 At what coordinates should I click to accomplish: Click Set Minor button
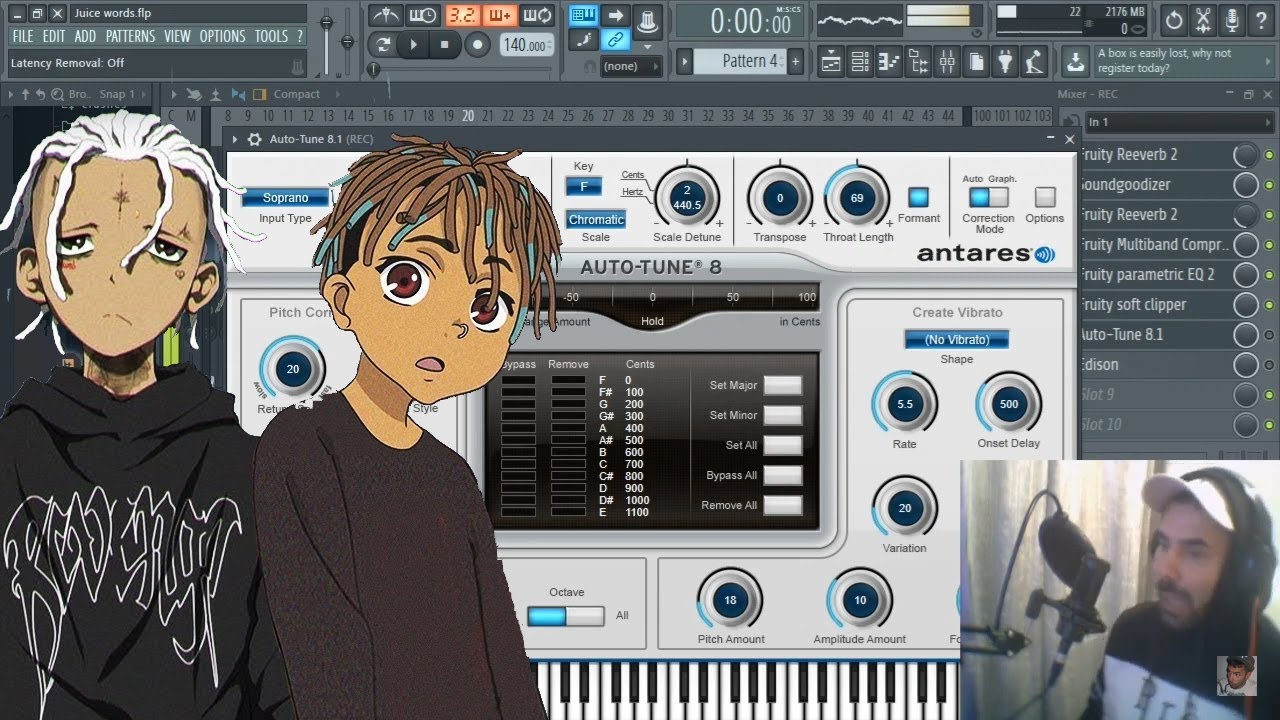tap(783, 415)
